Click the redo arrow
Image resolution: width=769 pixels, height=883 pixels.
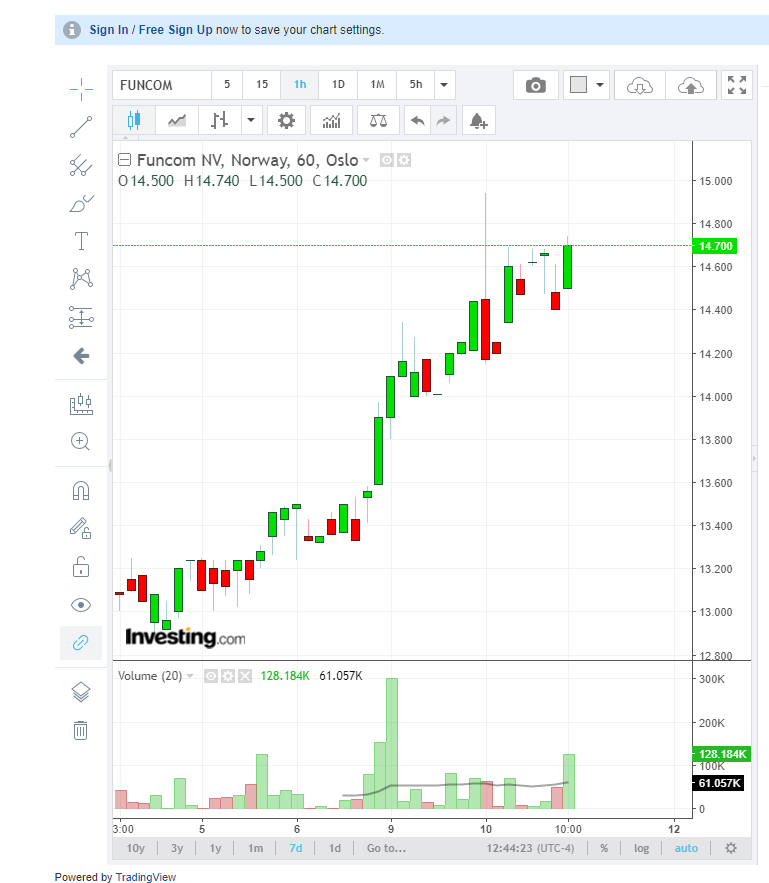(444, 120)
